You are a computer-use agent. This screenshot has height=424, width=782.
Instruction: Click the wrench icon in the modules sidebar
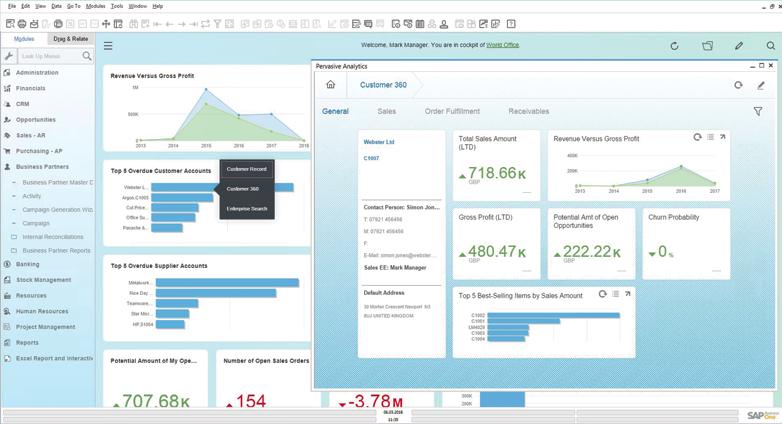pos(8,56)
